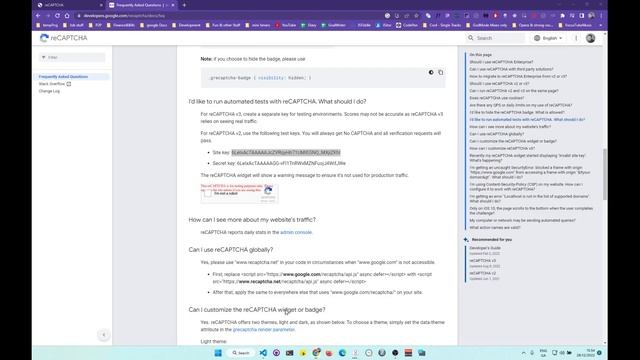The height and width of the screenshot is (360, 640).
Task: Open Chrome from the taskbar
Action: point(316,353)
